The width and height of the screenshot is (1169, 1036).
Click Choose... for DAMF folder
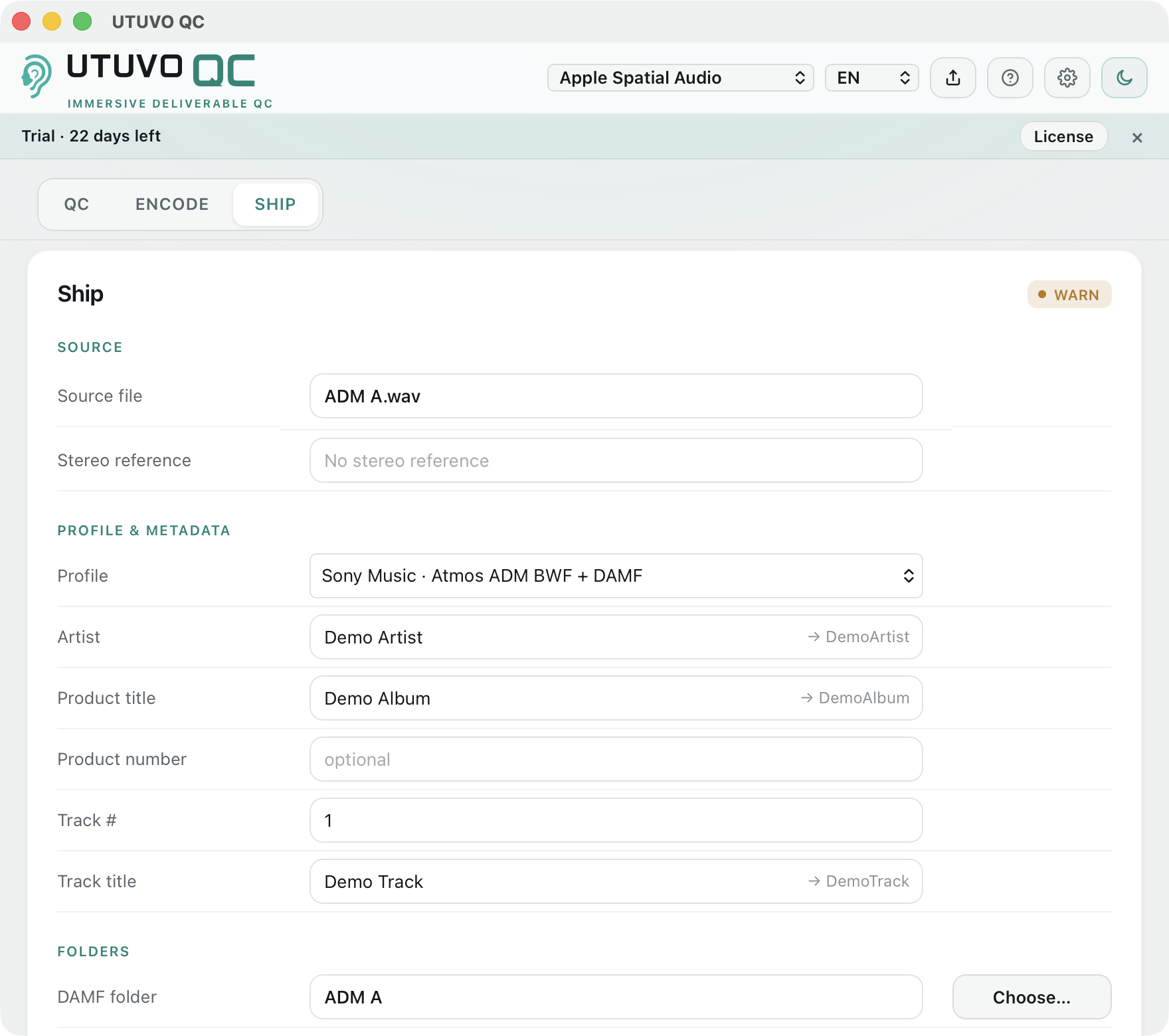(x=1032, y=997)
